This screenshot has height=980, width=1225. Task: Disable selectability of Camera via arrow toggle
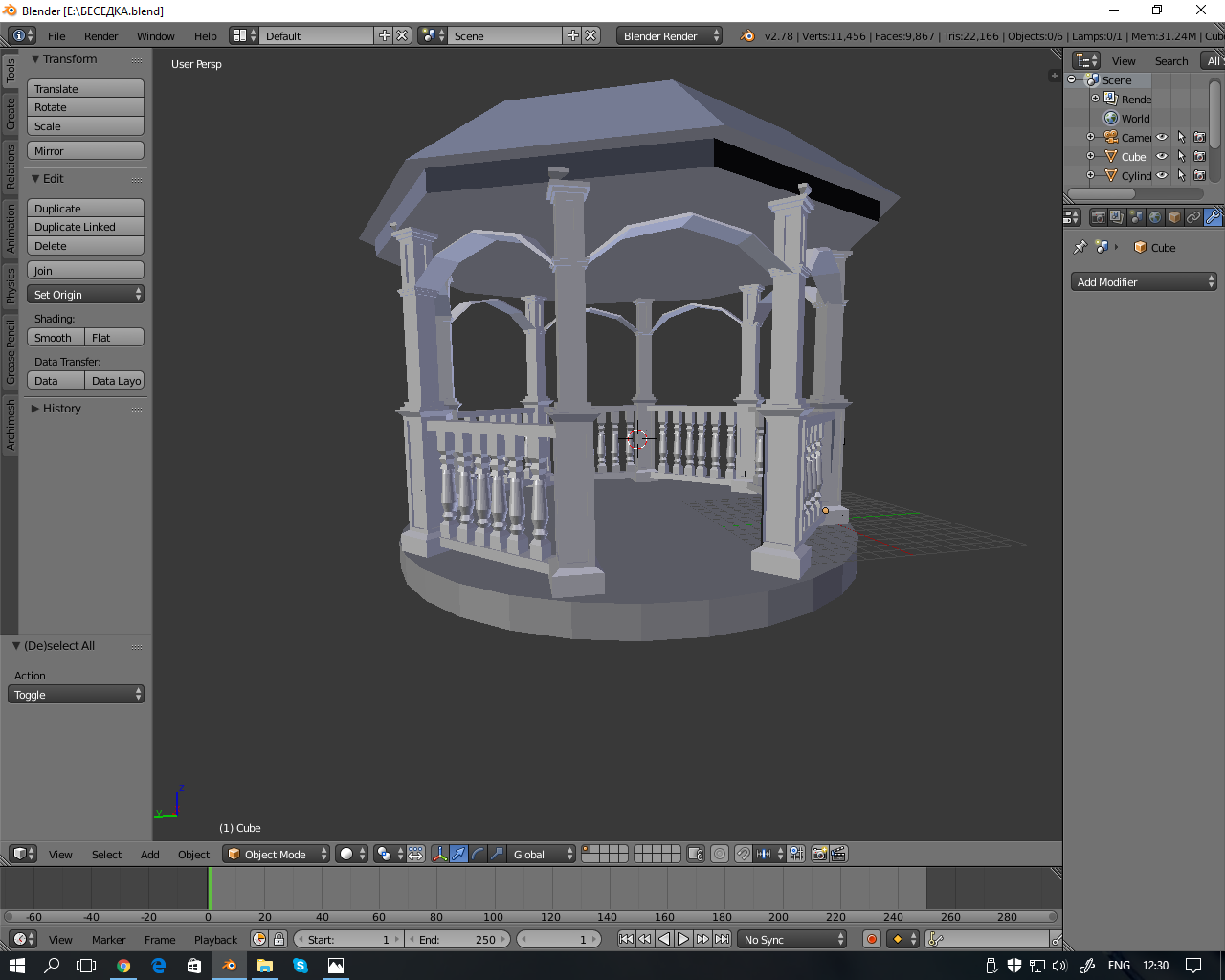tap(1182, 137)
